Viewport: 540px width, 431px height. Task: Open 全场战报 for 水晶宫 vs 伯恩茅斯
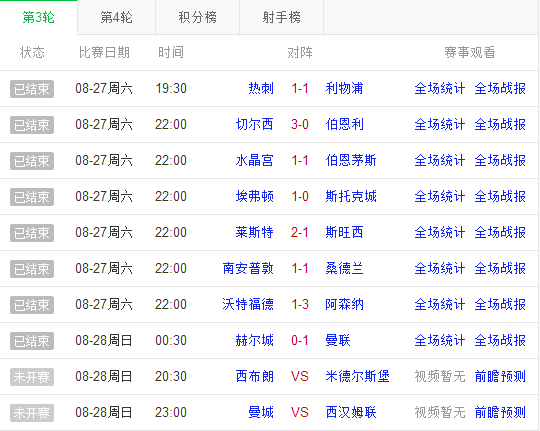pos(500,161)
